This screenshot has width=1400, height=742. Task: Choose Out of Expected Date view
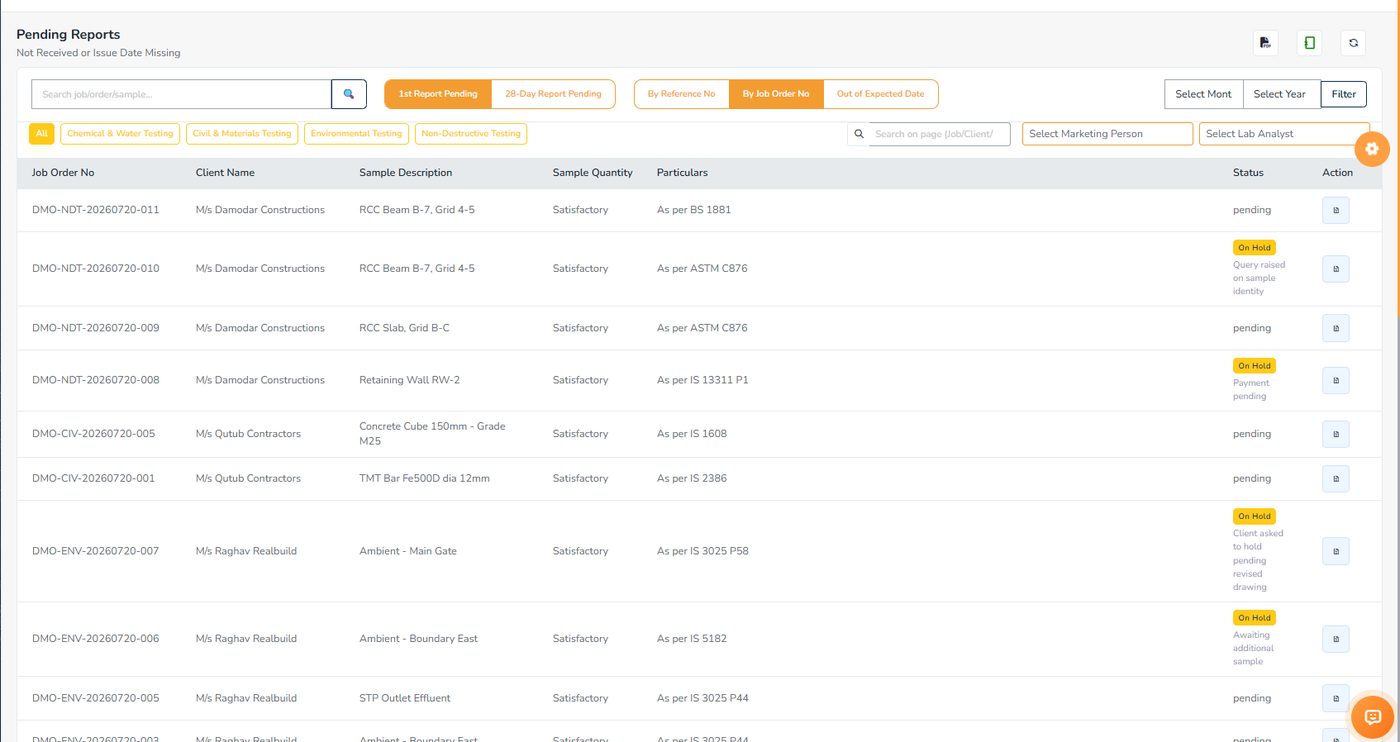pos(881,94)
